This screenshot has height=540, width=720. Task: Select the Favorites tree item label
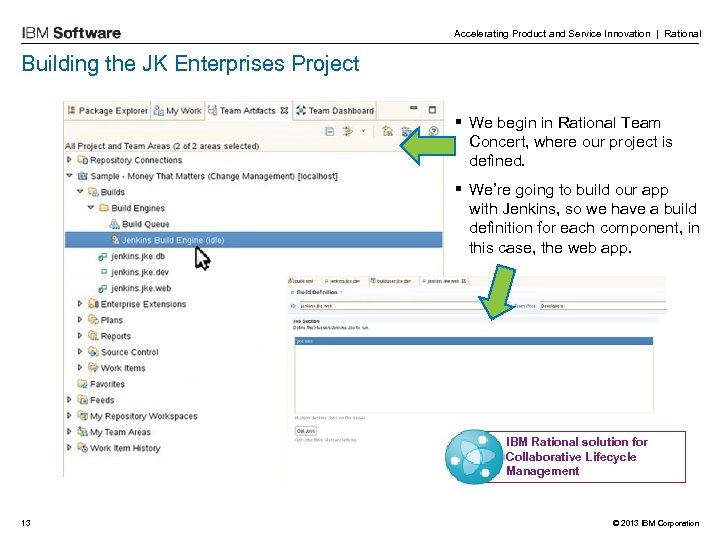pyautogui.click(x=107, y=384)
